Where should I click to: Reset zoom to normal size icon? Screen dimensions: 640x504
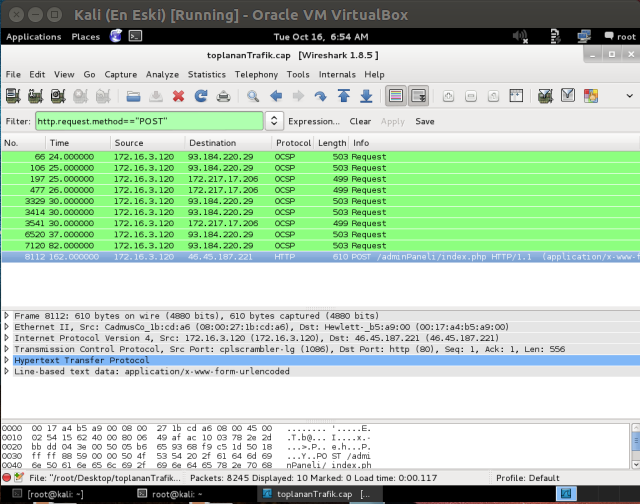click(x=493, y=96)
